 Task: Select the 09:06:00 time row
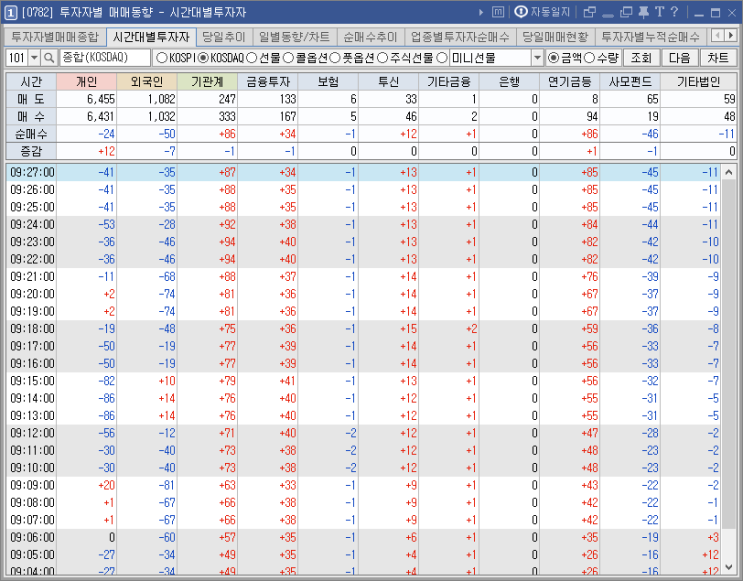[364, 537]
